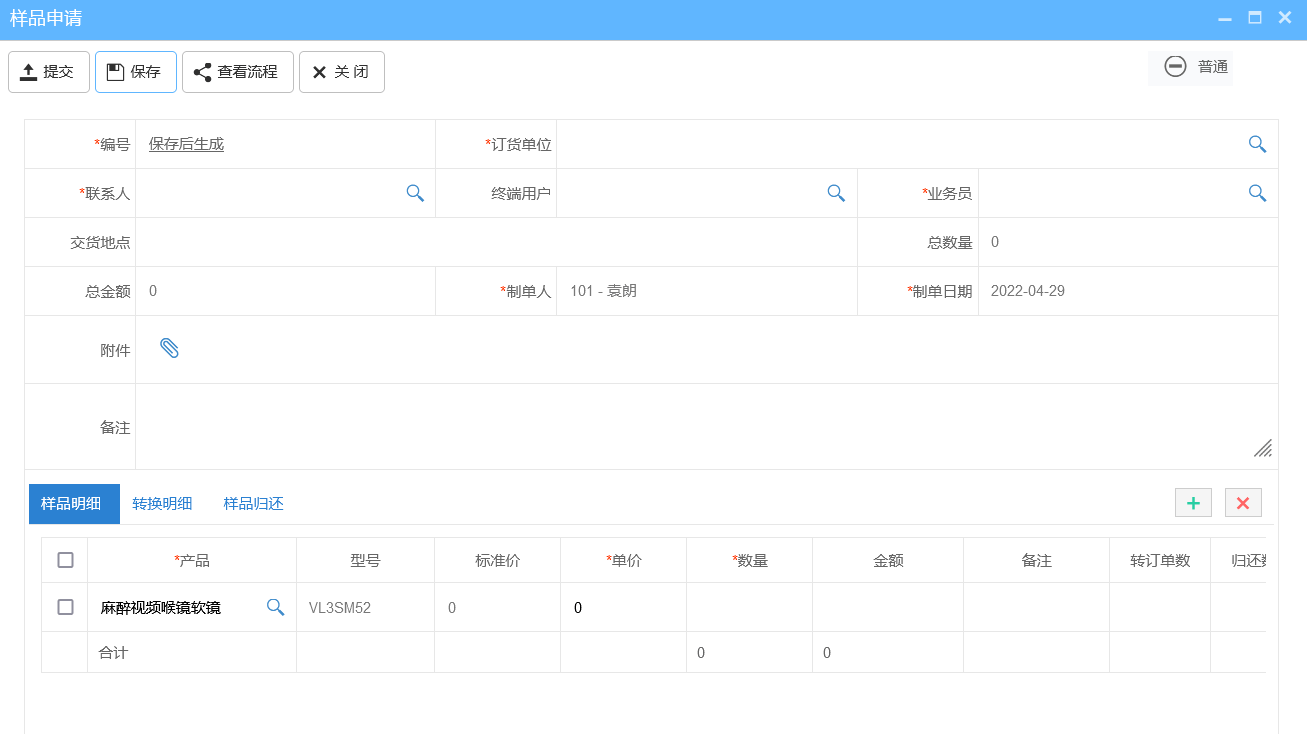Open the 业务员 lookup search icon

1257,193
